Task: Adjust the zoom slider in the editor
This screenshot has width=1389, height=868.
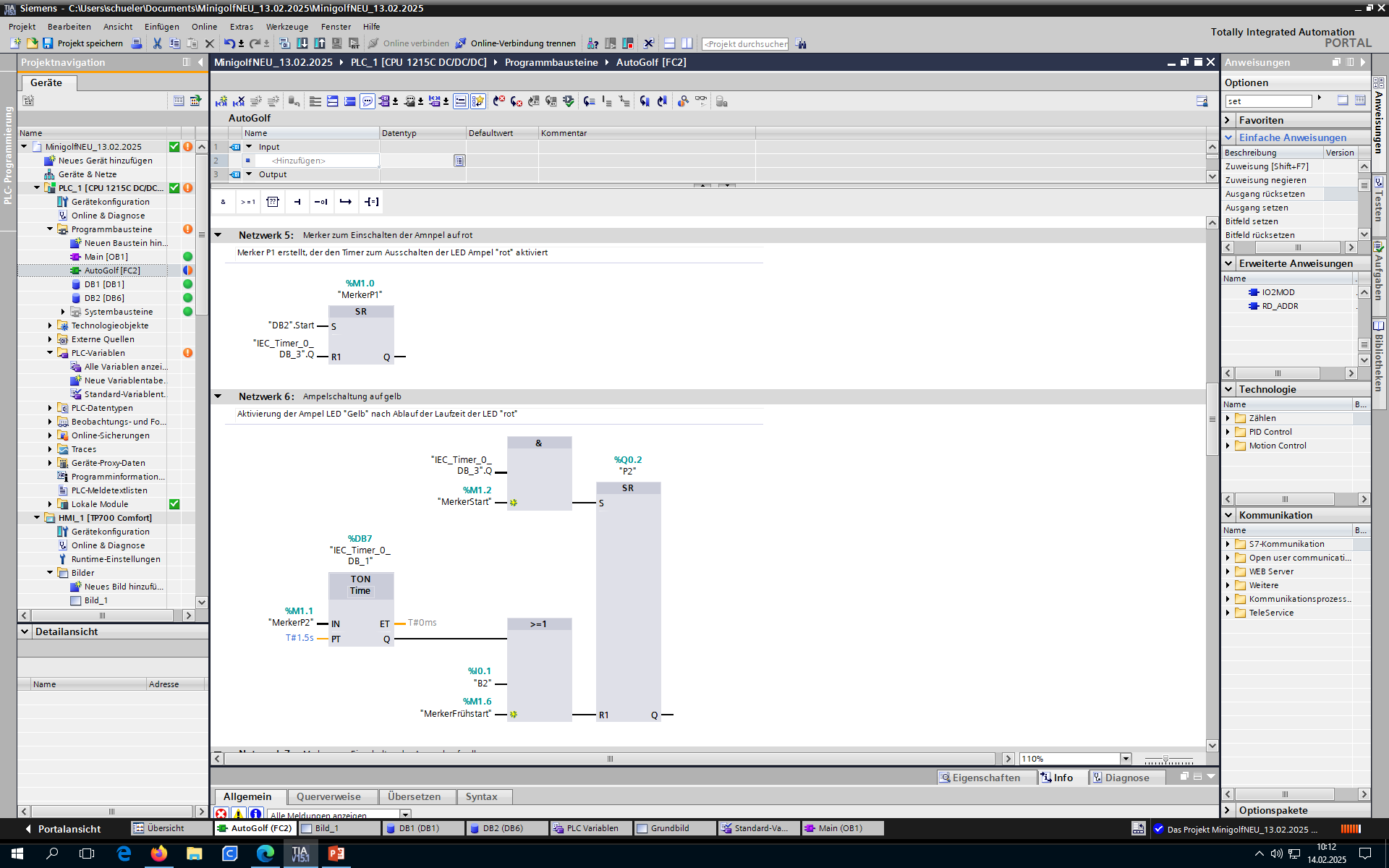Action: point(1165,759)
